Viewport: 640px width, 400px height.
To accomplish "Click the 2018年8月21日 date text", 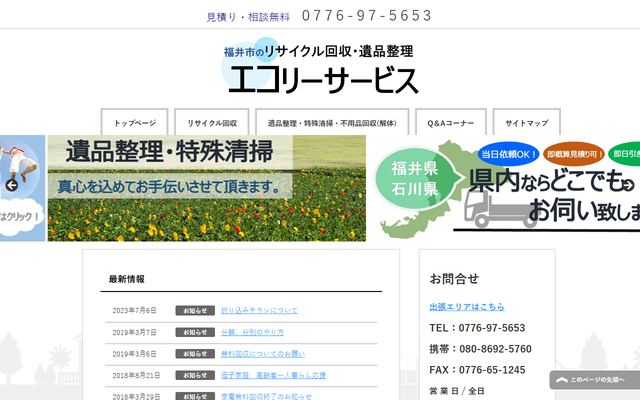I will click(136, 376).
